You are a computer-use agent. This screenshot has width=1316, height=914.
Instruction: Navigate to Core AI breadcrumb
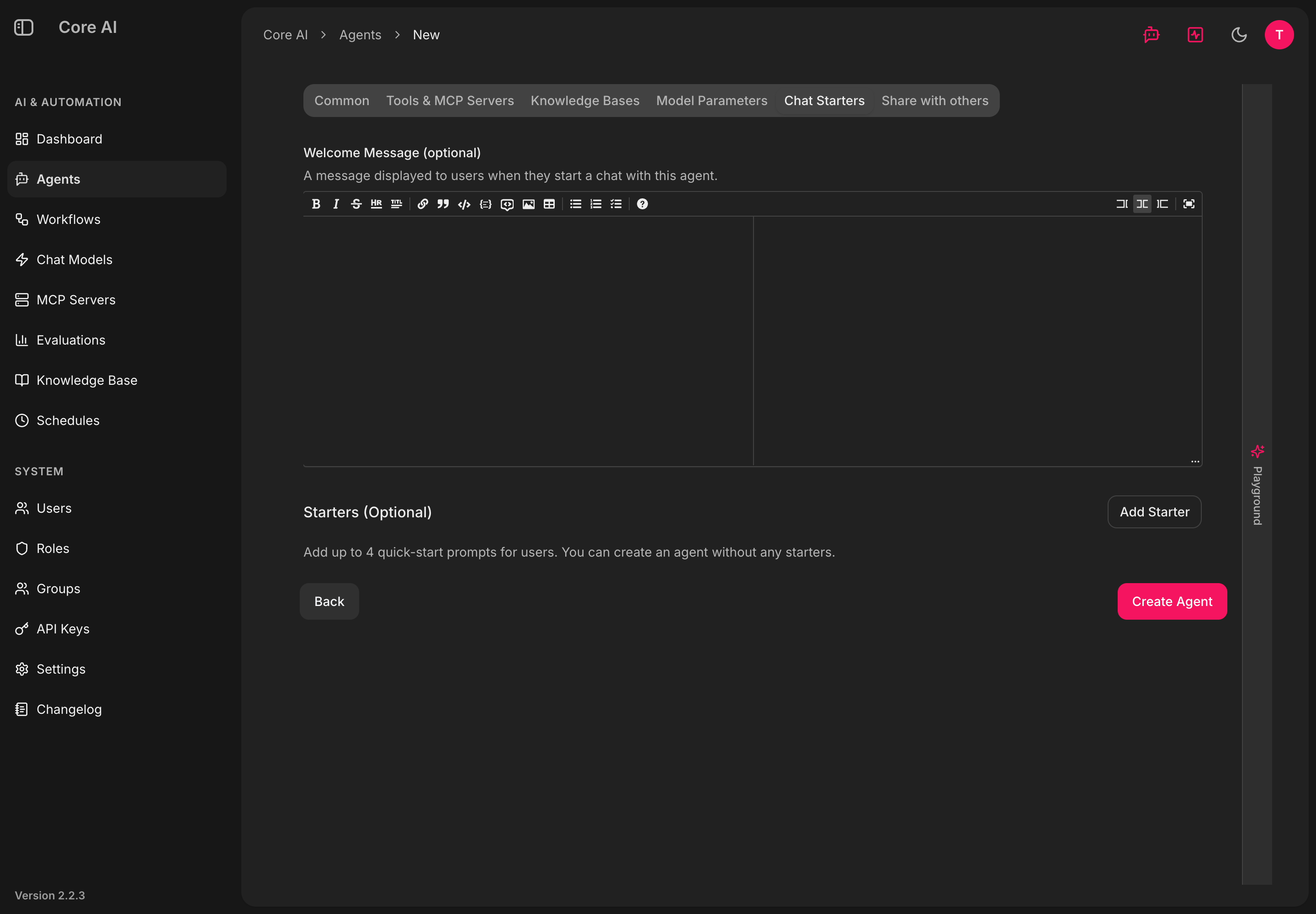pyautogui.click(x=285, y=35)
